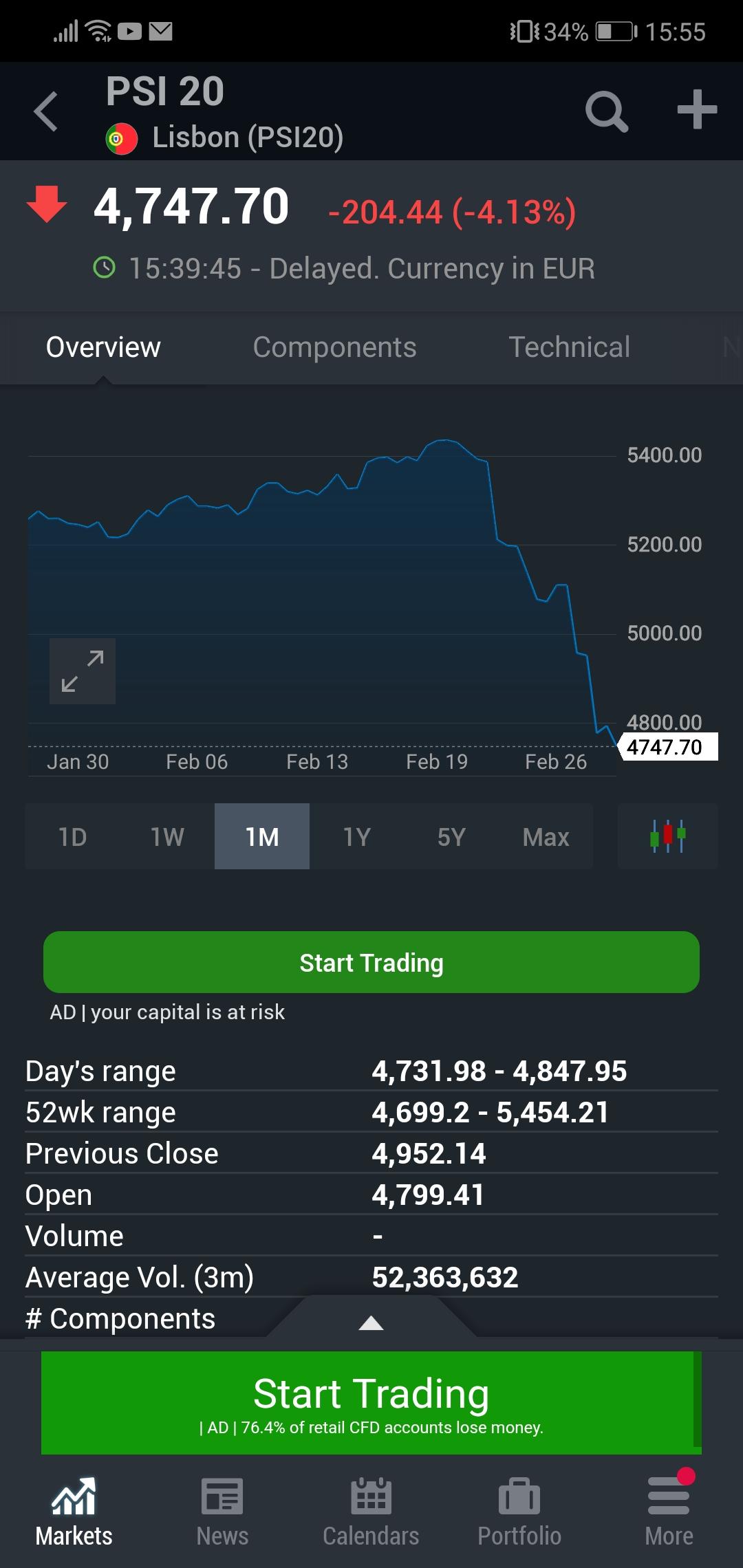Select the 1Y chart range

[x=356, y=837]
